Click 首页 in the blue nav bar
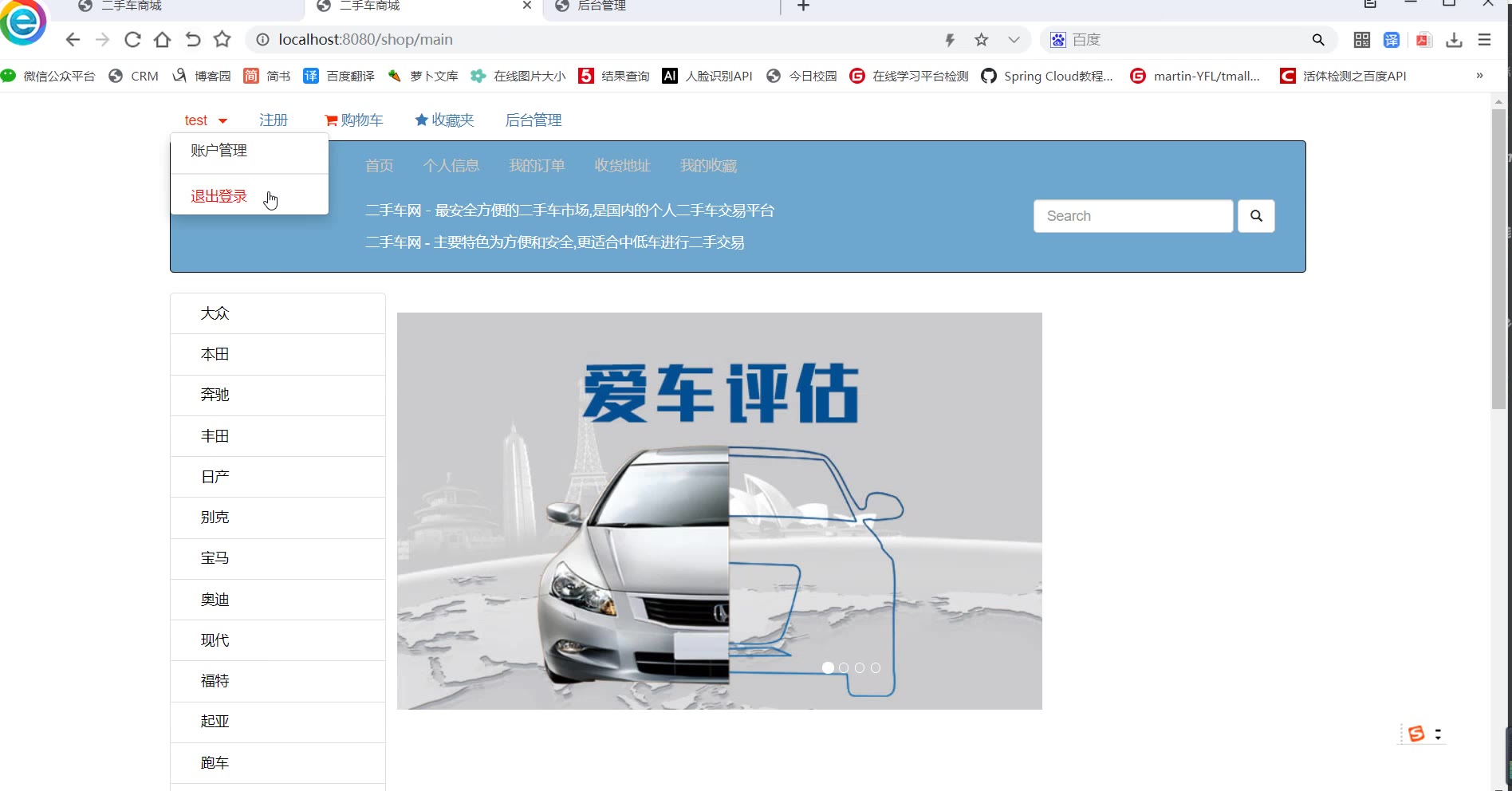 pyautogui.click(x=380, y=166)
